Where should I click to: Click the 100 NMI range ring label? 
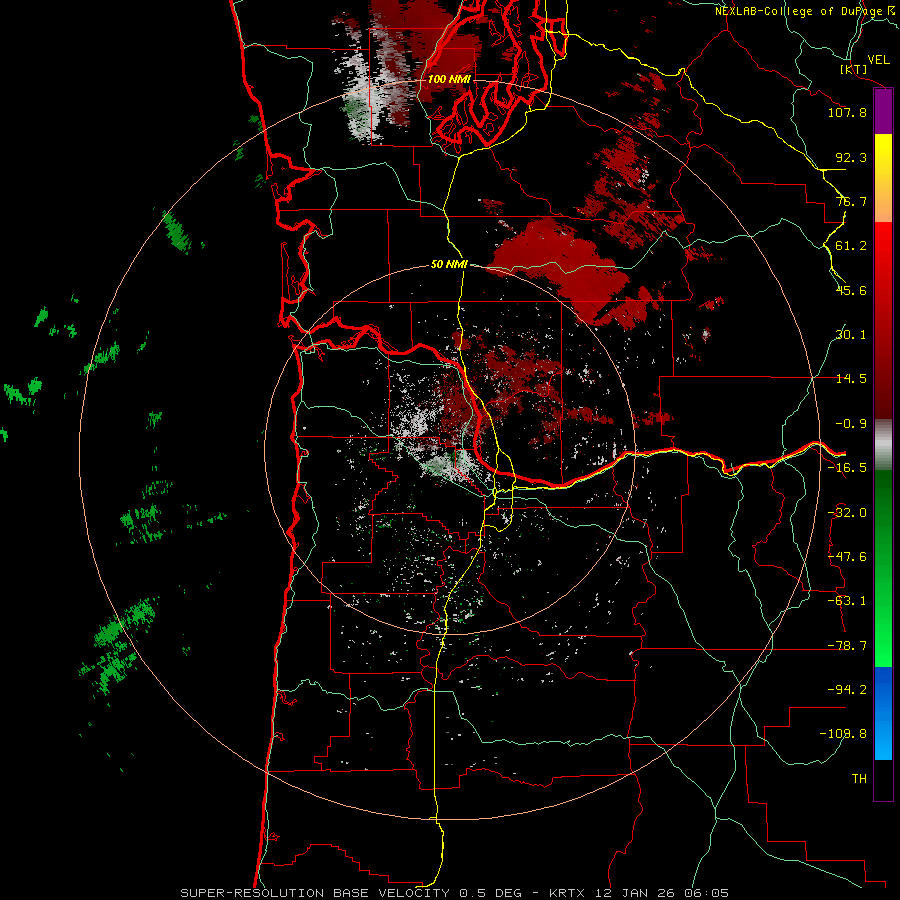(x=449, y=79)
